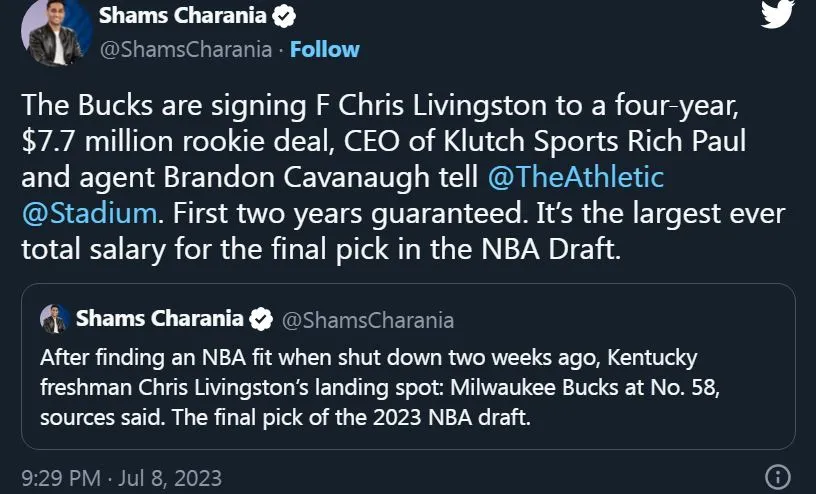Click the Twitter bird logo
The image size is (816, 494).
pos(776,15)
